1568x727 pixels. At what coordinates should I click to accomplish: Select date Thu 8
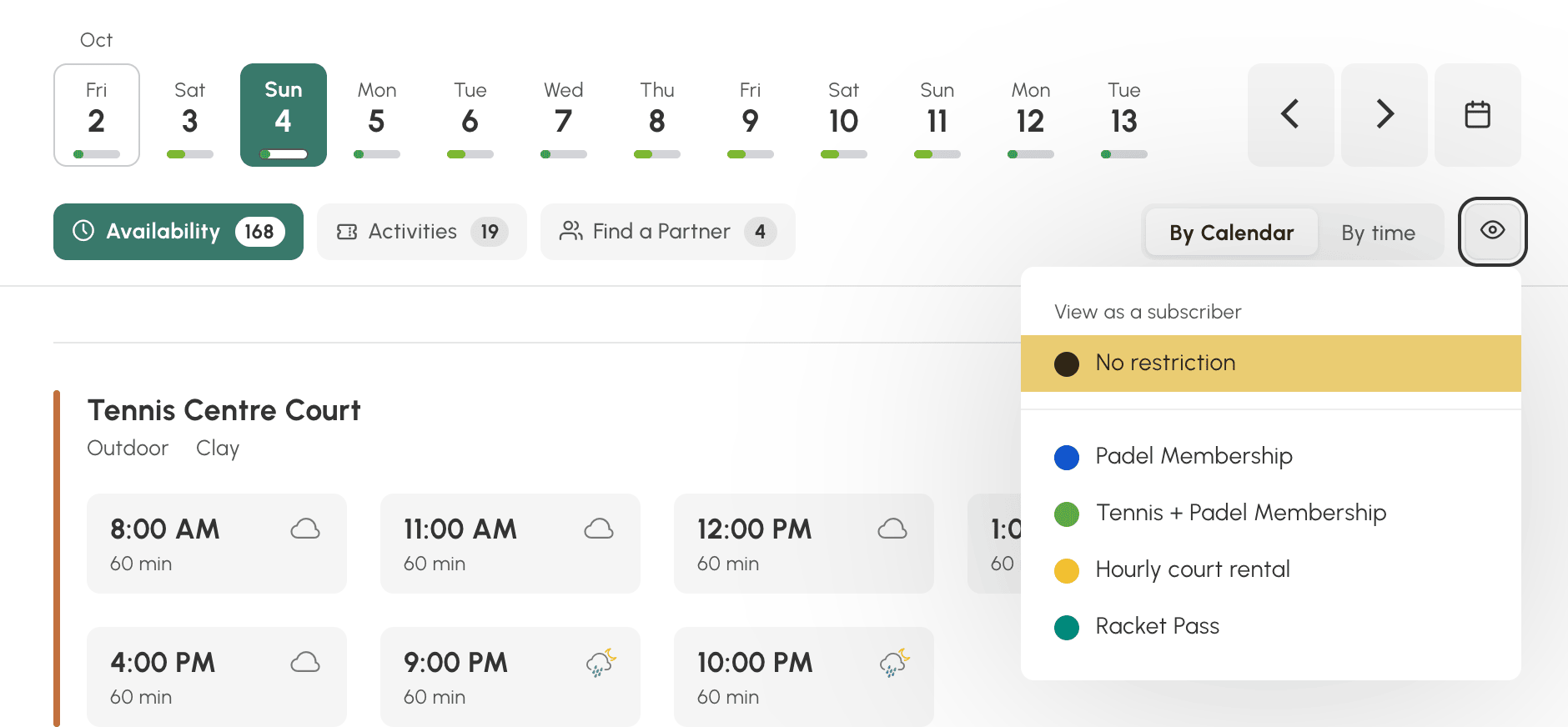(657, 115)
